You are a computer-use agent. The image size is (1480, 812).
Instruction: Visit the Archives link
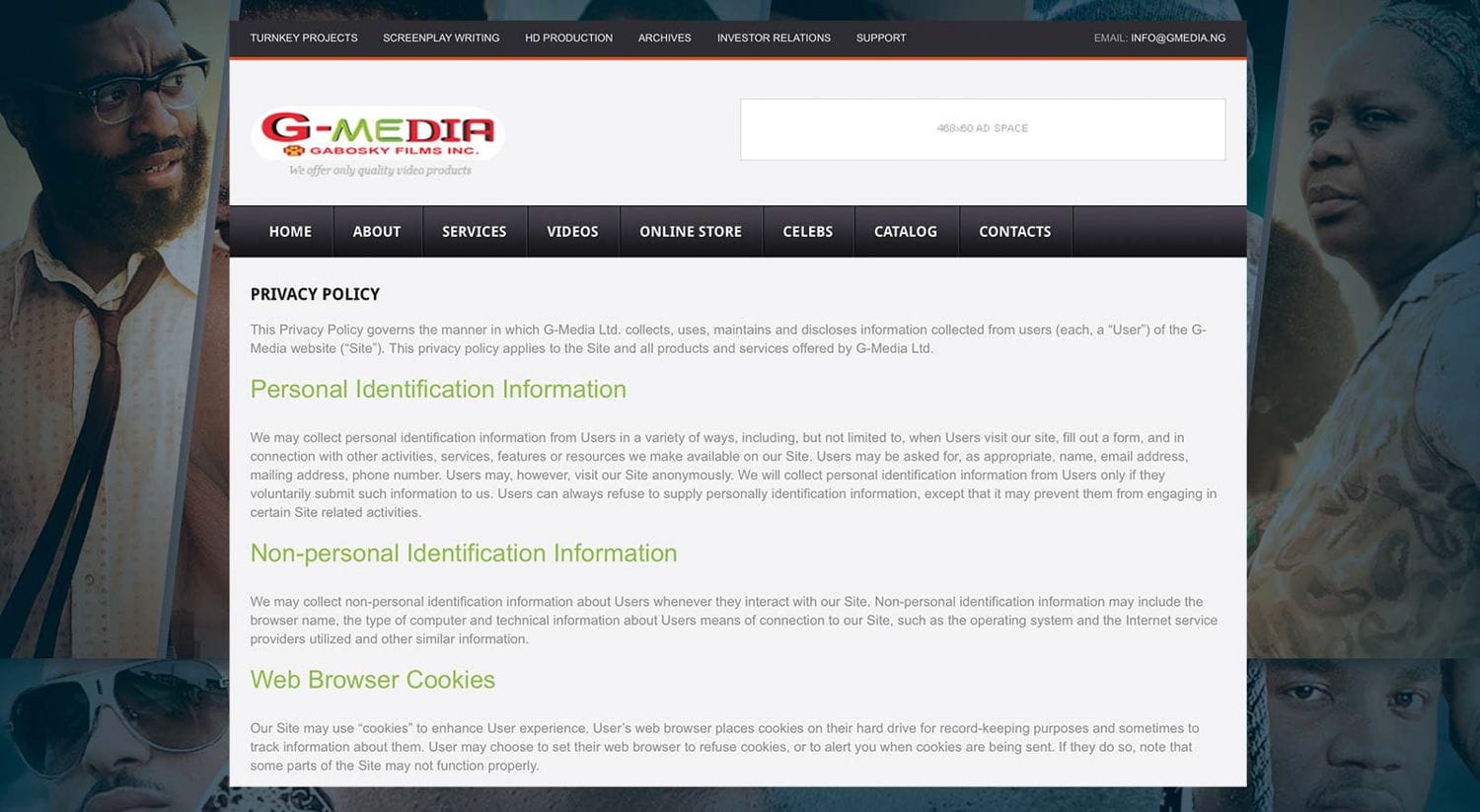pos(664,38)
